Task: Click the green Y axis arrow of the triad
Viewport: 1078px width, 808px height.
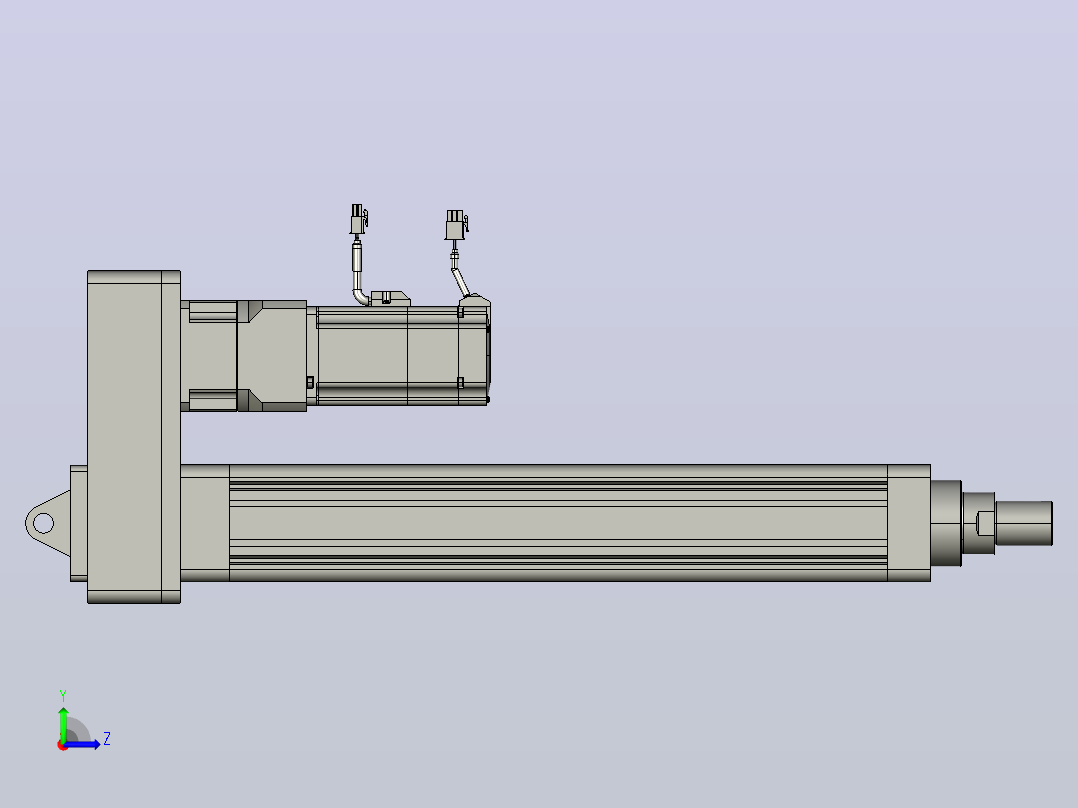Action: 63,723
